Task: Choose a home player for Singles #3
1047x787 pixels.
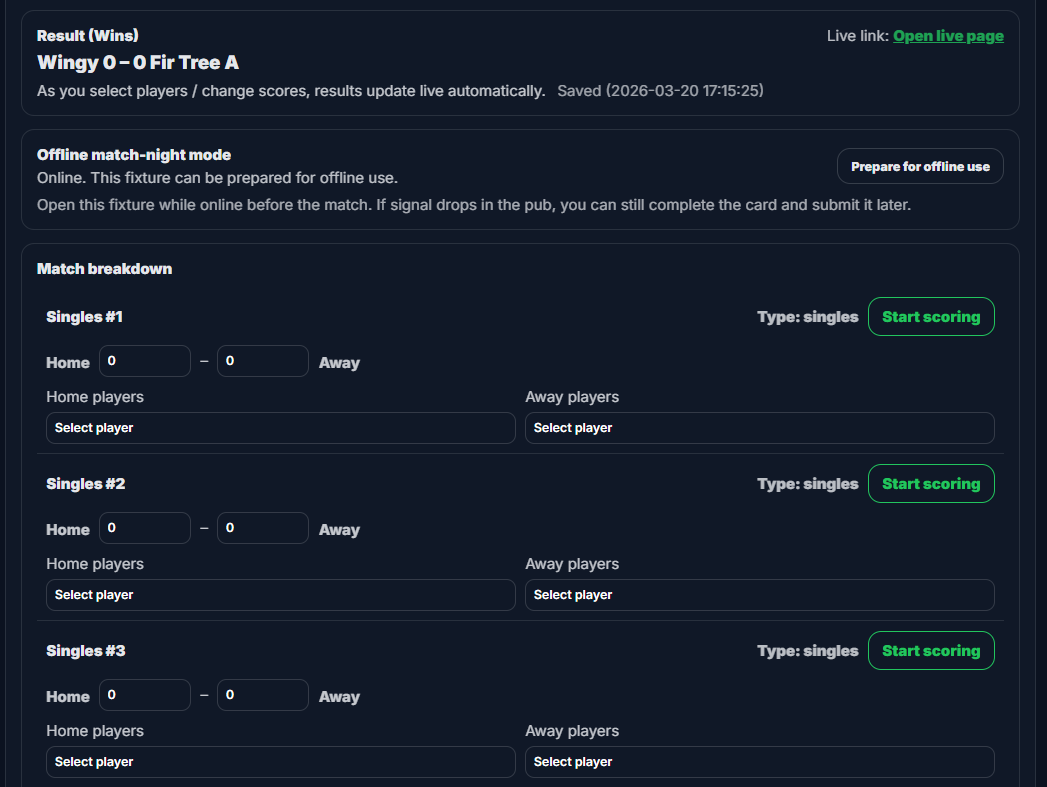Action: (280, 762)
